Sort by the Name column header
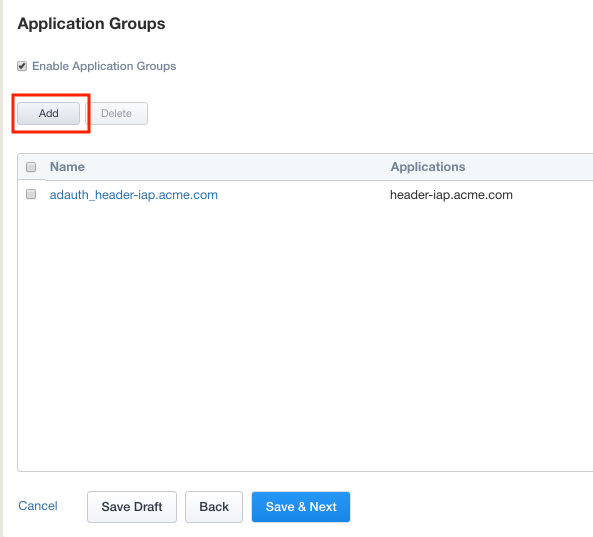 67,167
